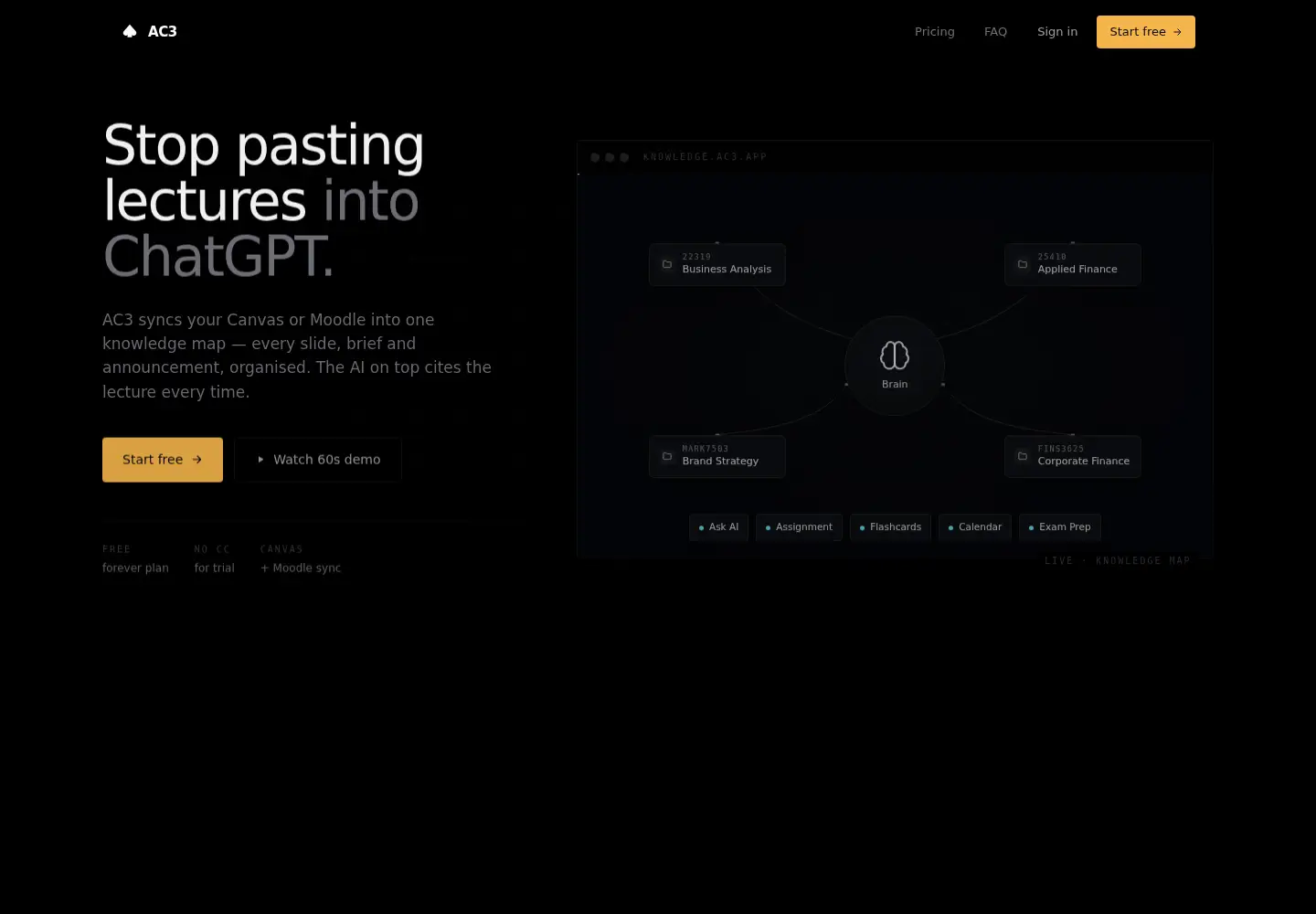Click the 'forever plan' text

[x=135, y=569]
